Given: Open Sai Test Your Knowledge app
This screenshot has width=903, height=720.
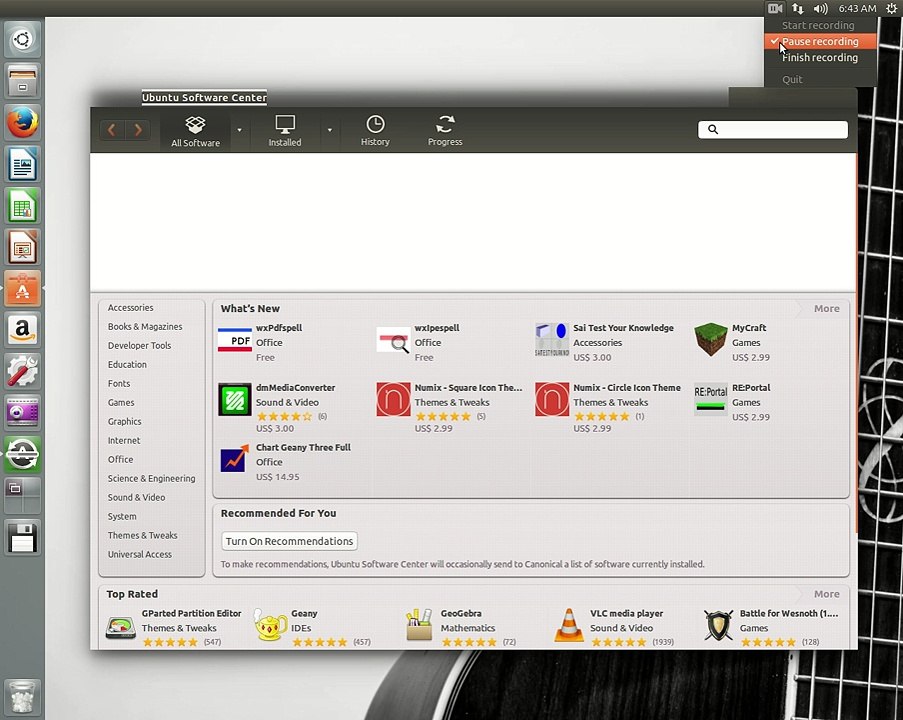Looking at the screenshot, I should coord(605,342).
